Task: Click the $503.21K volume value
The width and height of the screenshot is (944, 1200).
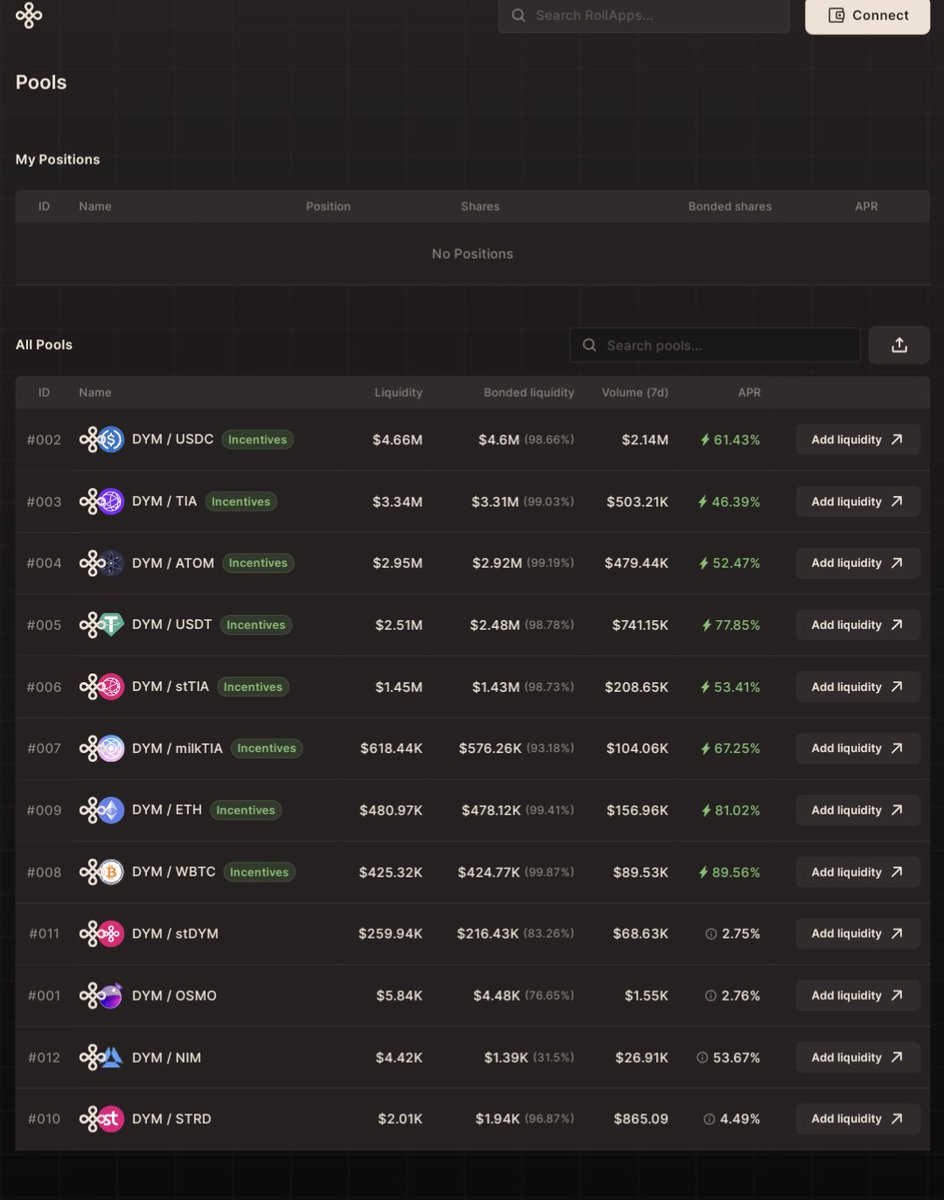Action: click(637, 501)
